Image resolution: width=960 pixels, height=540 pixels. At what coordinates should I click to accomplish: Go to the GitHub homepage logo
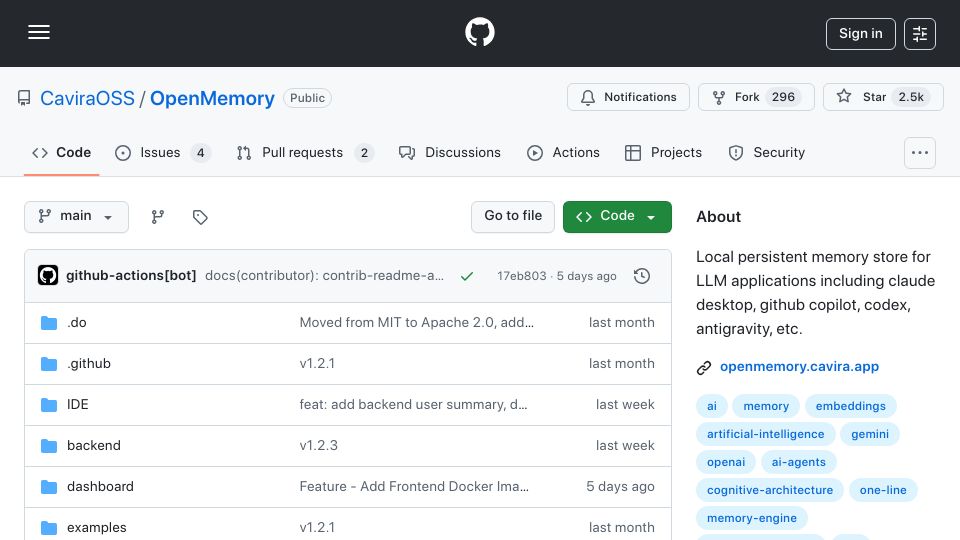coord(479,32)
